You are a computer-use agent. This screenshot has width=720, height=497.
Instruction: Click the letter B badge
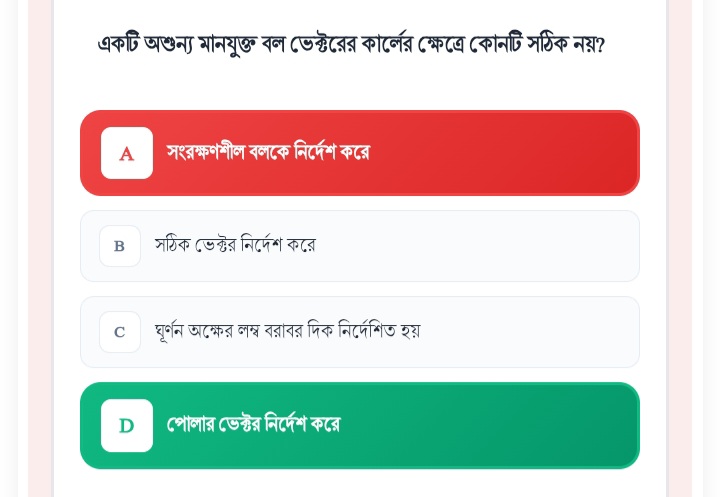pos(120,246)
